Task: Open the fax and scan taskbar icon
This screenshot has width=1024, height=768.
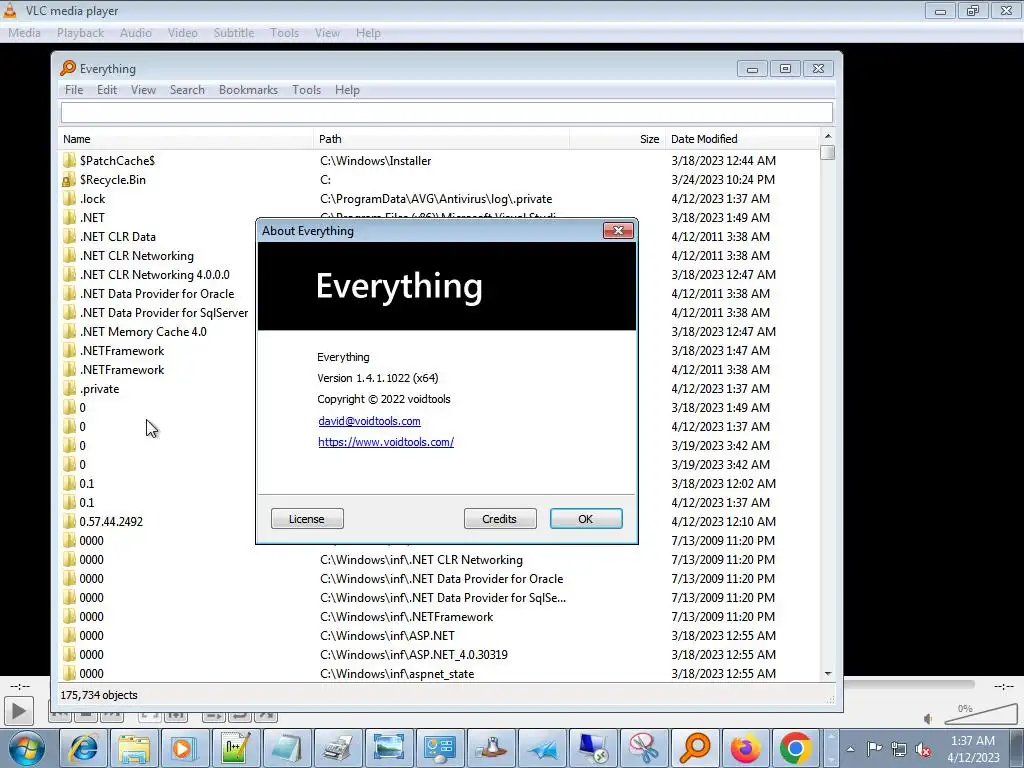Action: (338, 748)
